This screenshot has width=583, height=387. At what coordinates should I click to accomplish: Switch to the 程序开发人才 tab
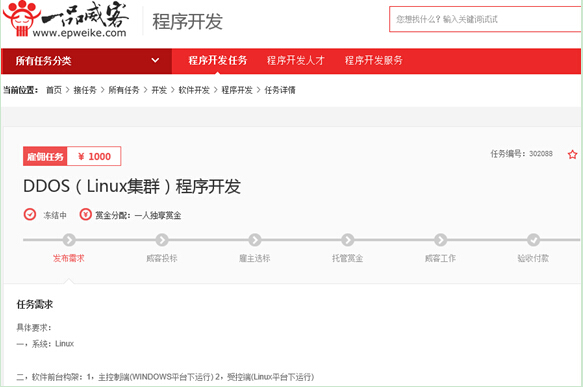(296, 61)
